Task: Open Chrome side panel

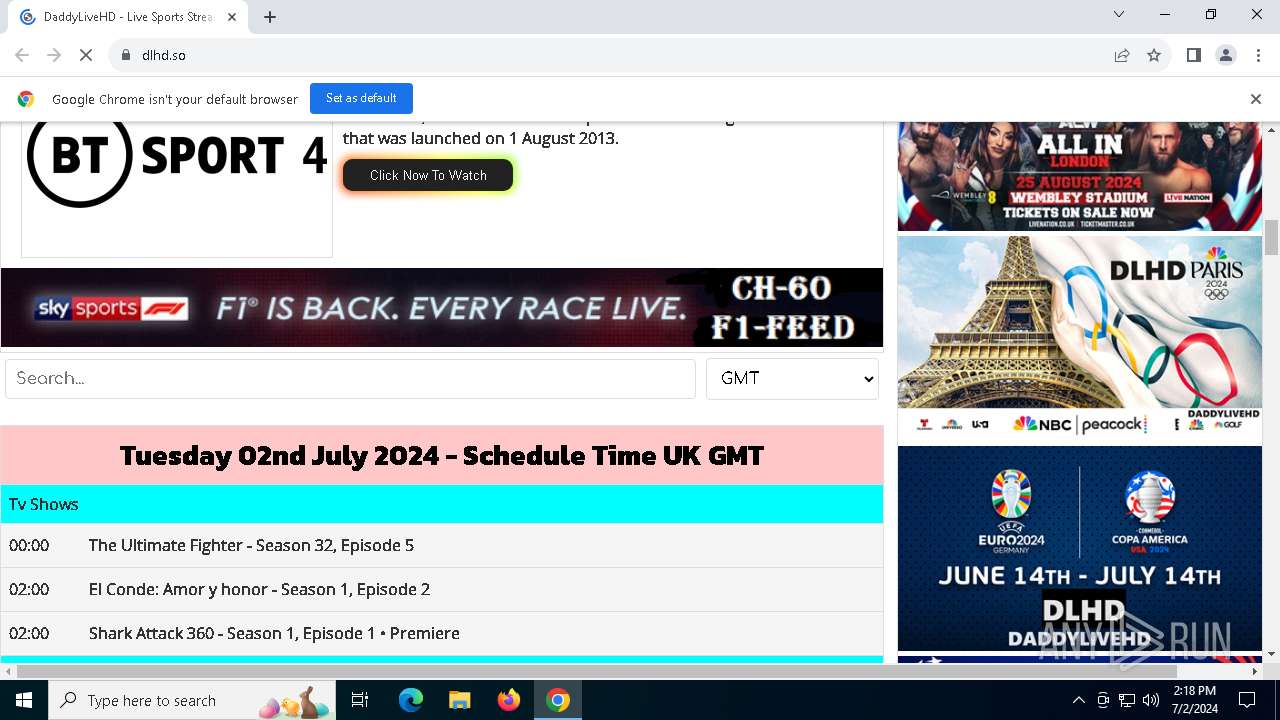Action: (x=1193, y=55)
